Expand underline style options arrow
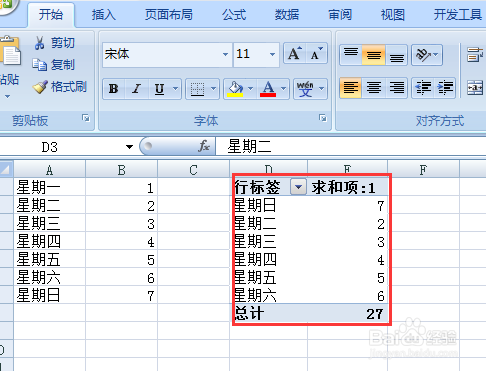Image resolution: width=486 pixels, height=371 pixels. pyautogui.click(x=175, y=89)
